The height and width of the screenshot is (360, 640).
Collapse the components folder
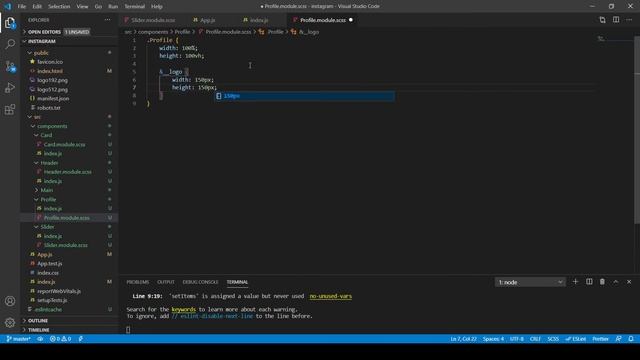pos(69,126)
